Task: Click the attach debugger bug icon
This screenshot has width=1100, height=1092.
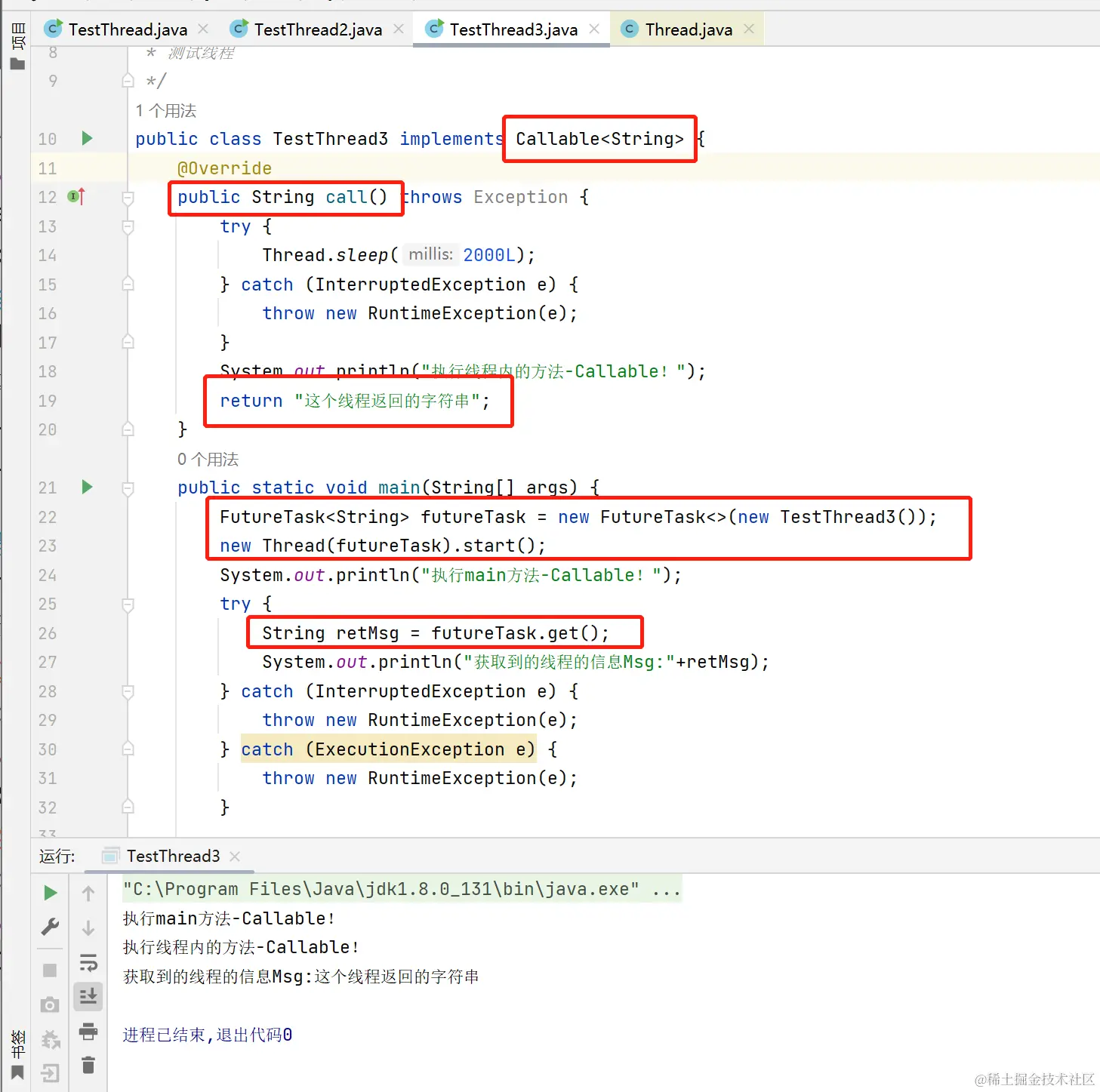Action: click(51, 1040)
